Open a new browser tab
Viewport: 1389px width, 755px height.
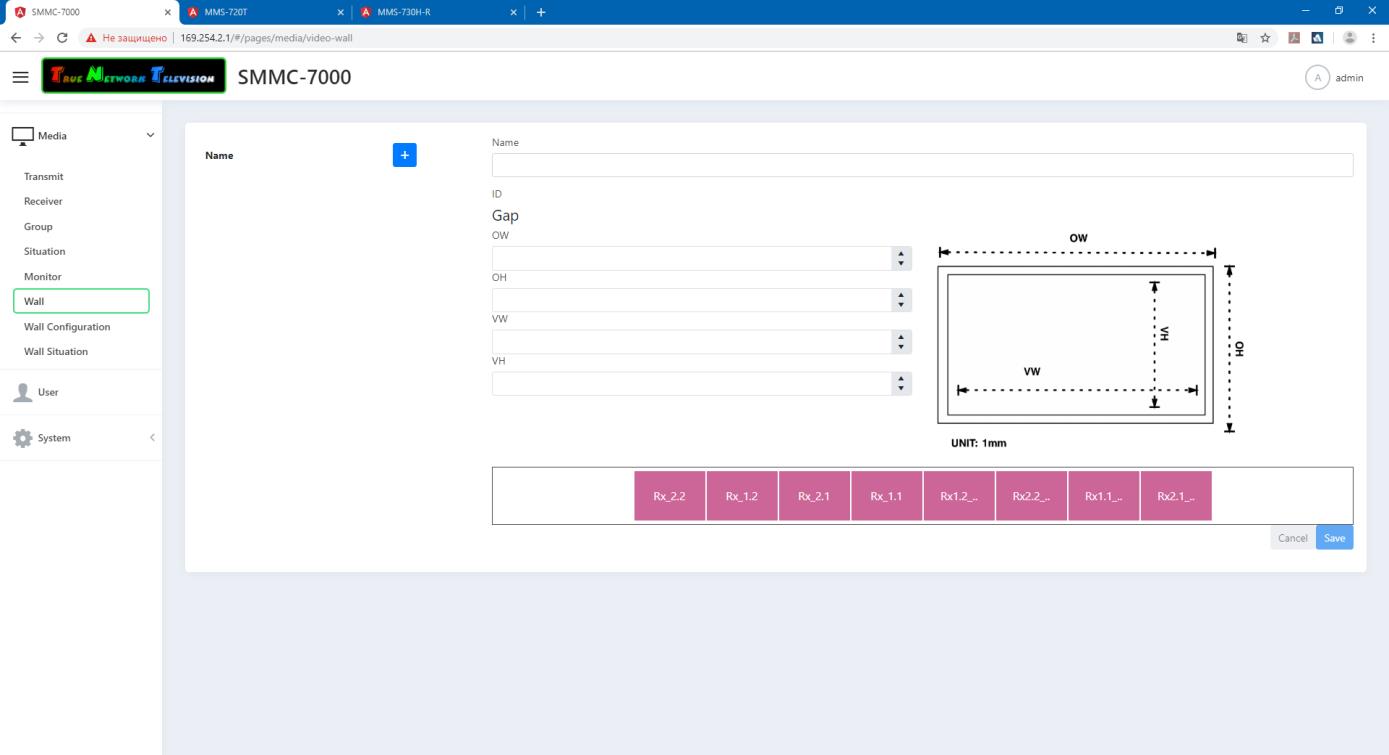pos(542,12)
